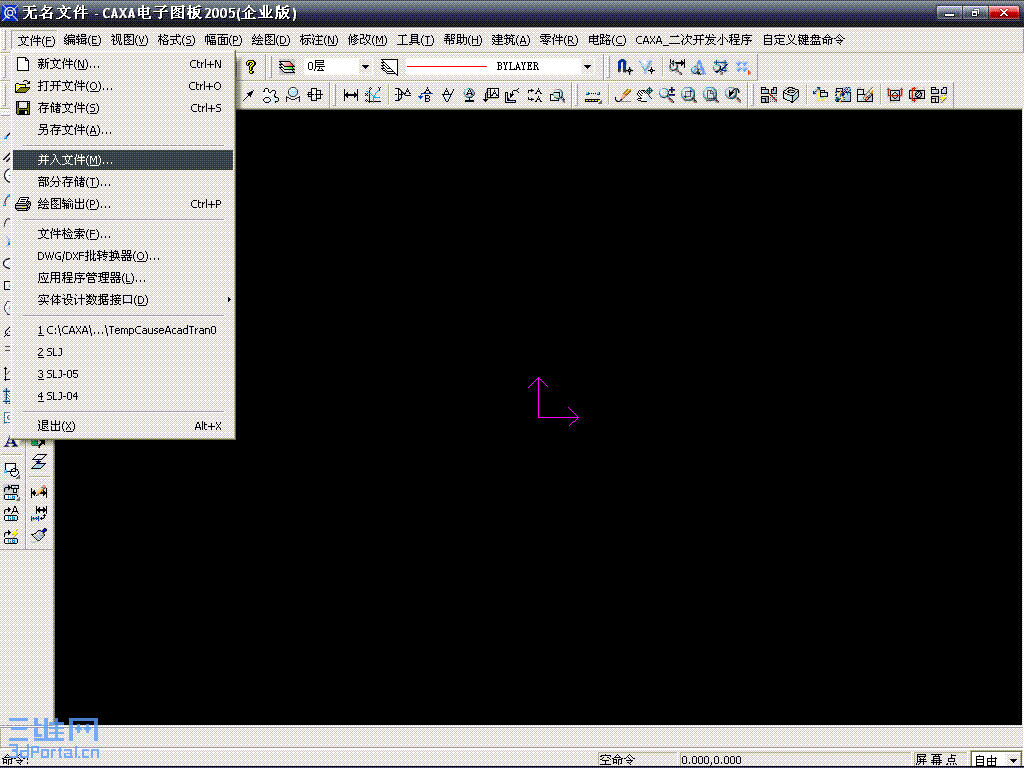Viewport: 1024px width, 768px height.
Task: Click the format painter brush icon
Action: pyautogui.click(x=39, y=535)
